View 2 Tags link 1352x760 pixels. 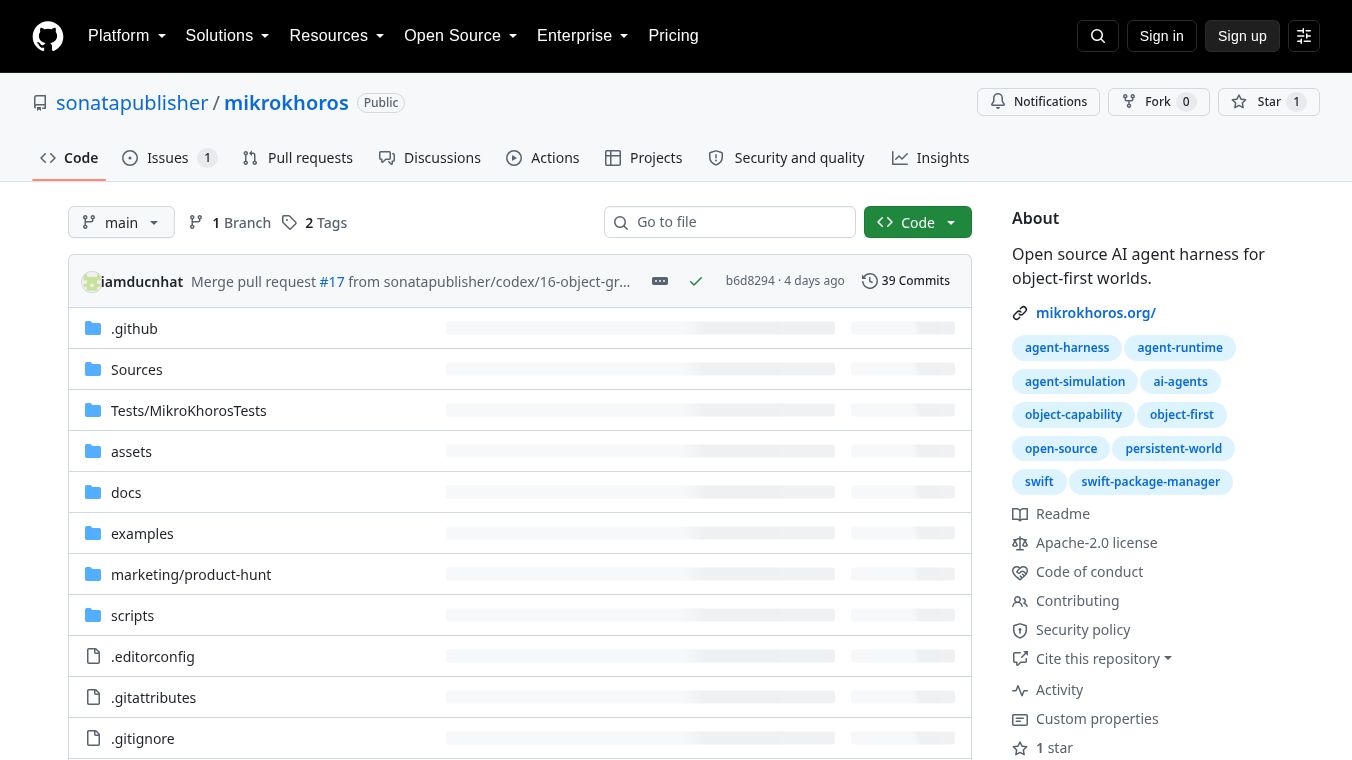pyautogui.click(x=314, y=222)
